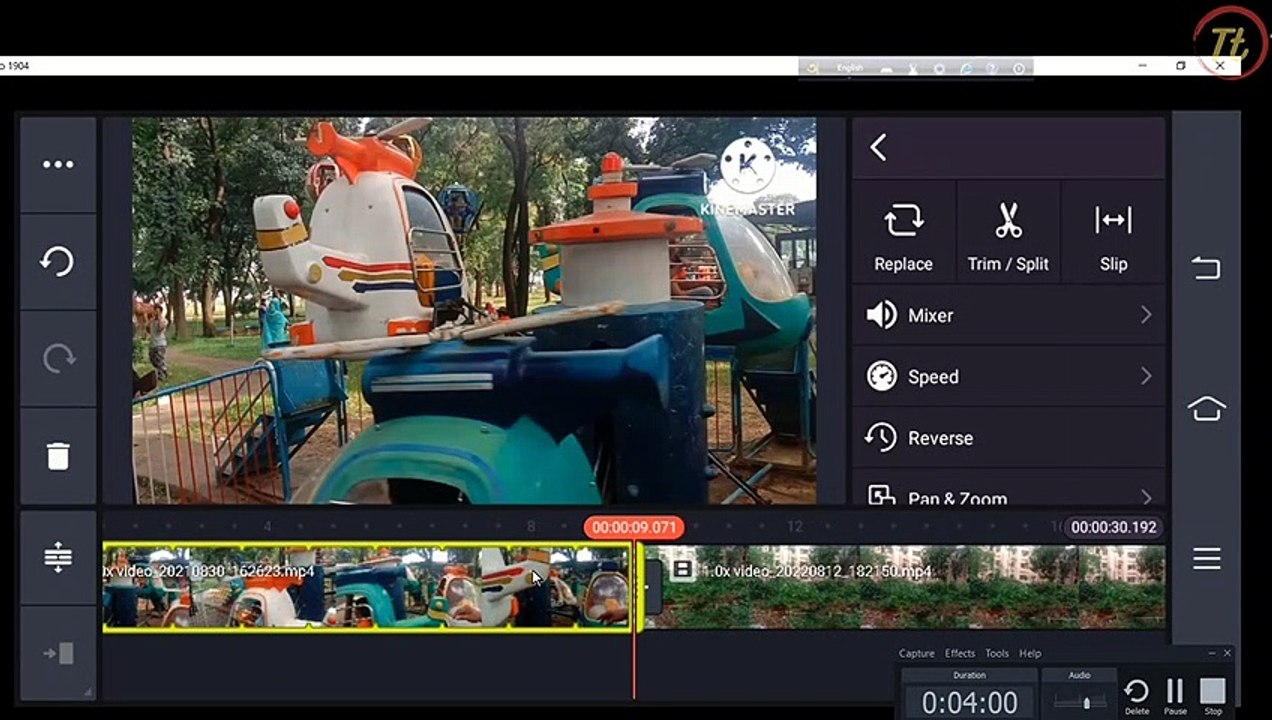
Task: Tap the emulator home navigation icon
Action: point(1206,408)
